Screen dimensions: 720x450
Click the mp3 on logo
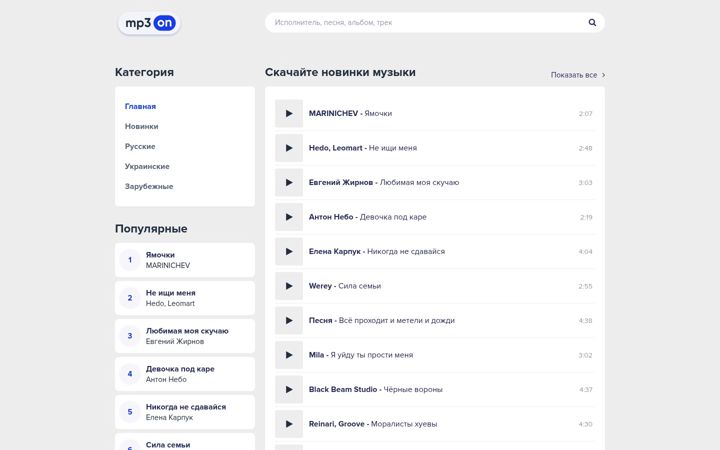[149, 22]
